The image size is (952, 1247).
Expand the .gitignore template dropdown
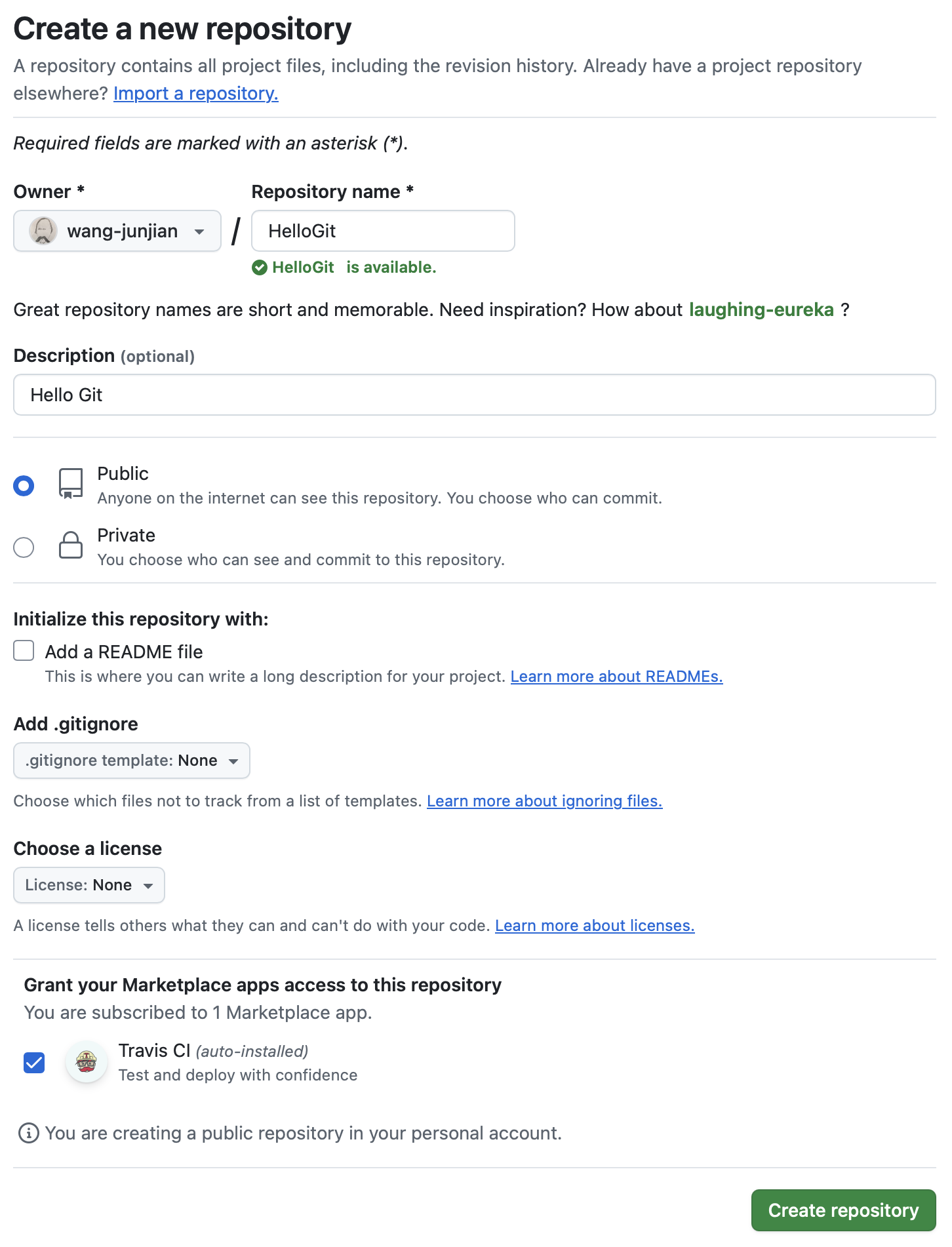click(x=131, y=761)
